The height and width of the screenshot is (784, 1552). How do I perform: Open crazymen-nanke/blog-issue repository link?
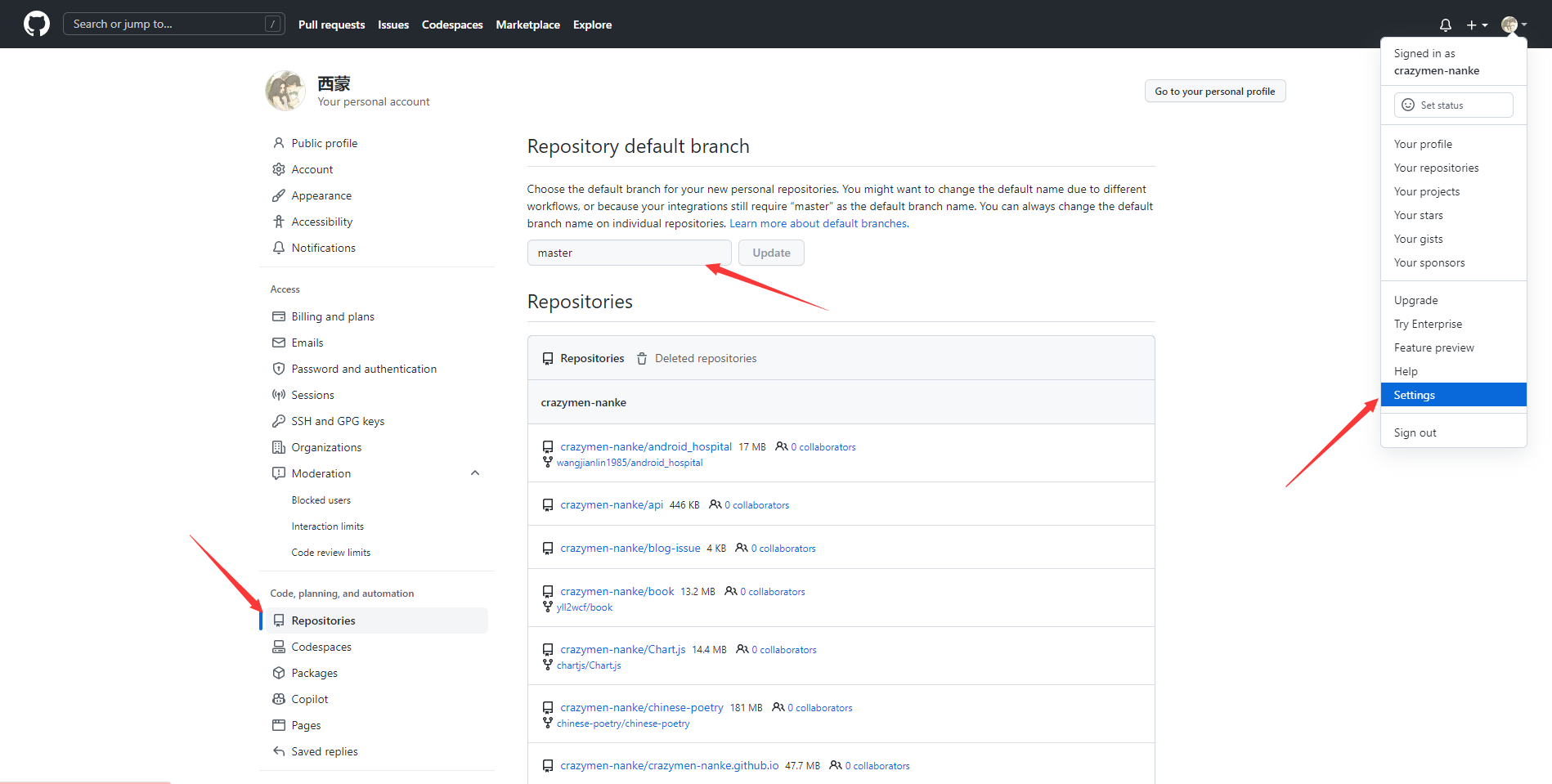(630, 548)
